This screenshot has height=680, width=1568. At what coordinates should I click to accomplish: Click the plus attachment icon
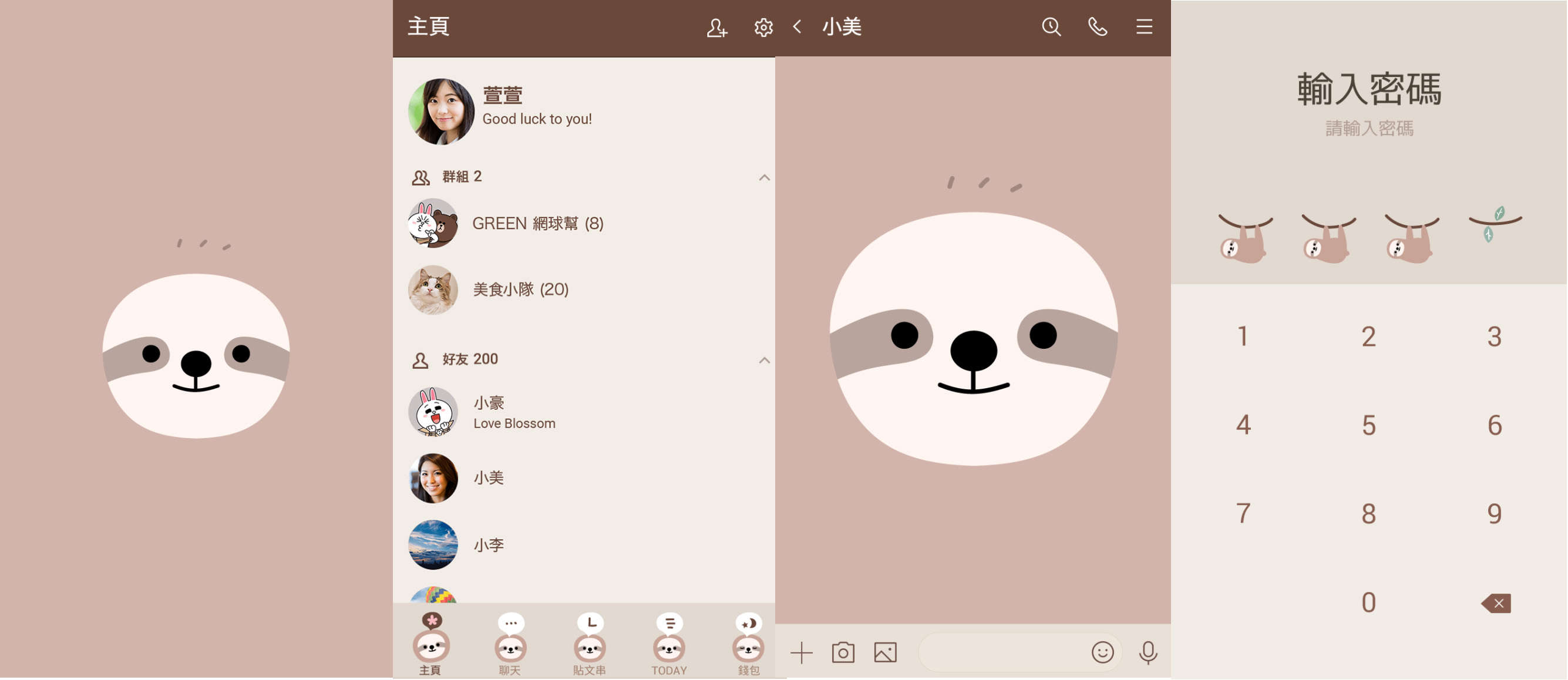coord(801,652)
